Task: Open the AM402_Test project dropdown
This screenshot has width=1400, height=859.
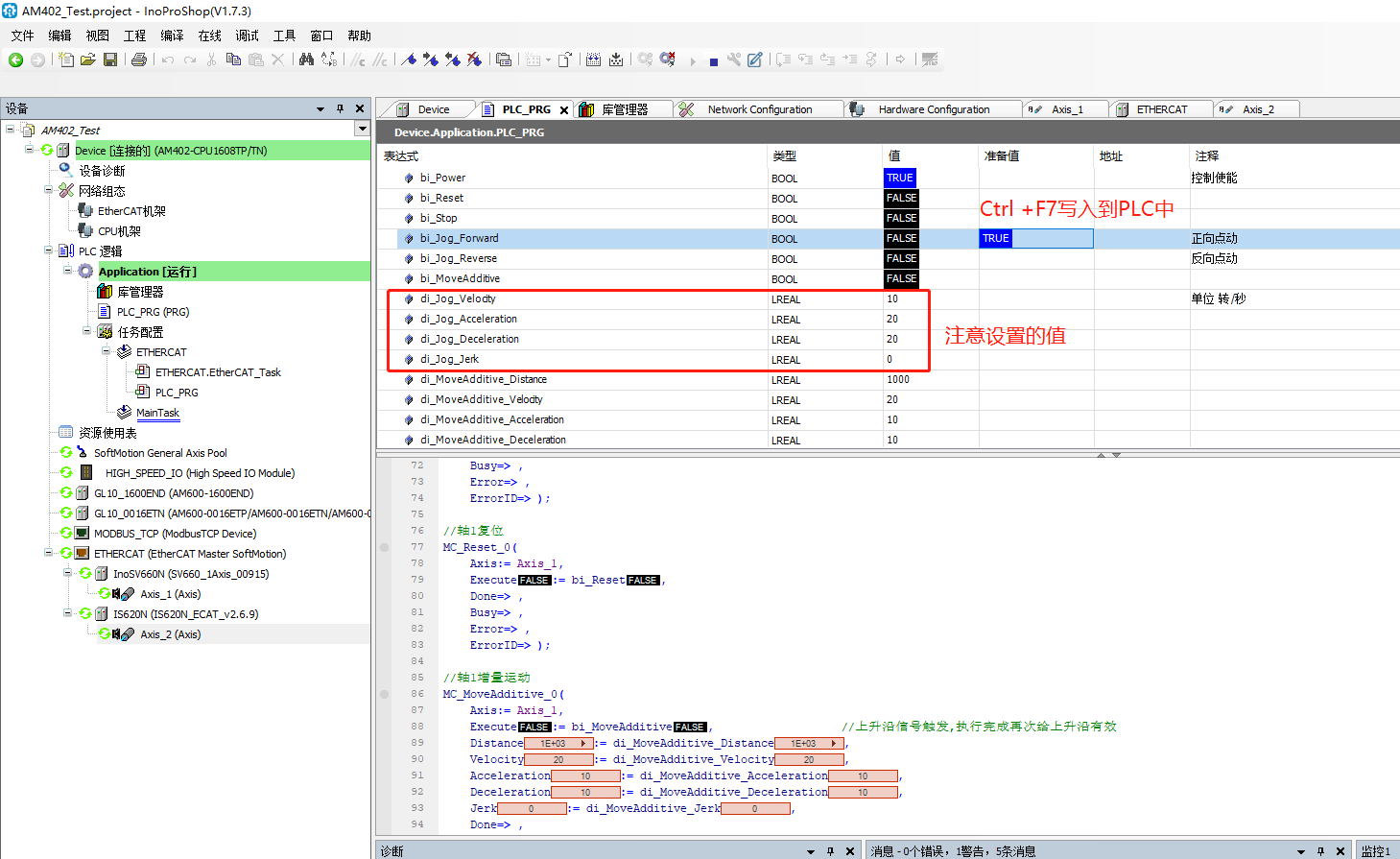Action: (x=362, y=129)
